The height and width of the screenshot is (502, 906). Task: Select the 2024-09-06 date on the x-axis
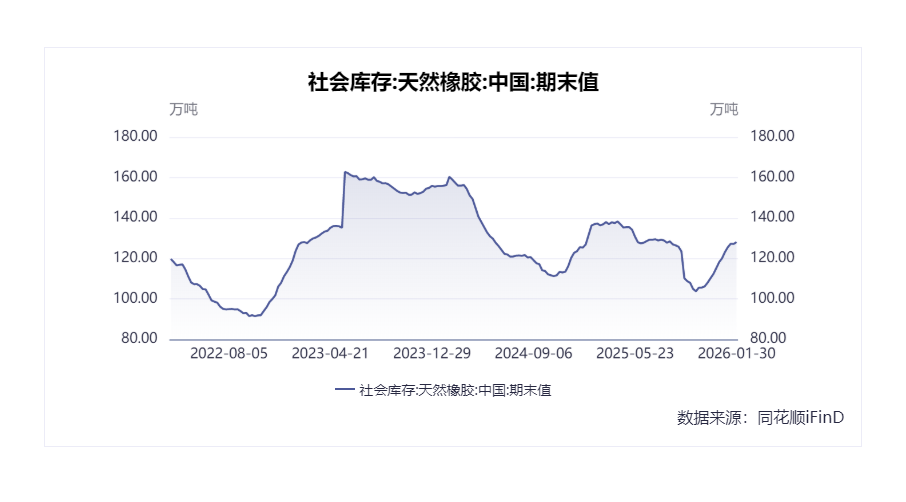[534, 353]
